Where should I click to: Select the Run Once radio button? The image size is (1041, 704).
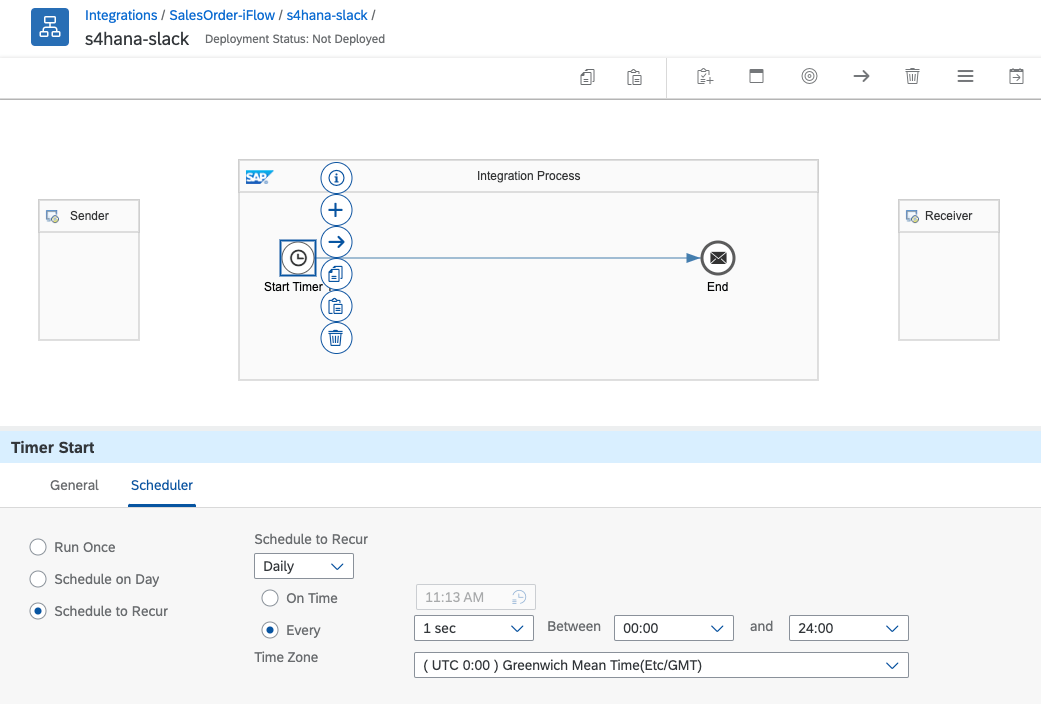(x=38, y=547)
